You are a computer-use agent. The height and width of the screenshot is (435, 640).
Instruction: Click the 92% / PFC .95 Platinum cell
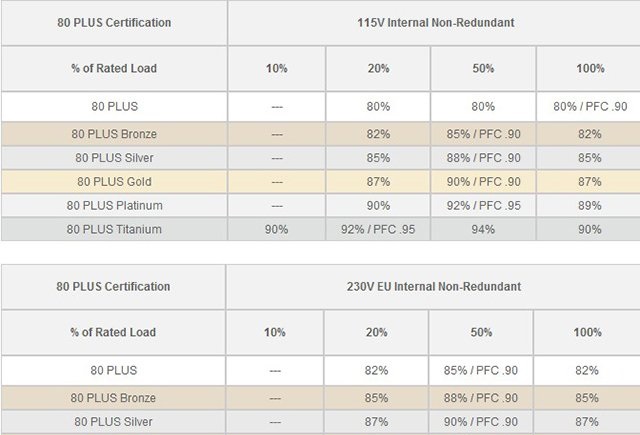pyautogui.click(x=483, y=205)
